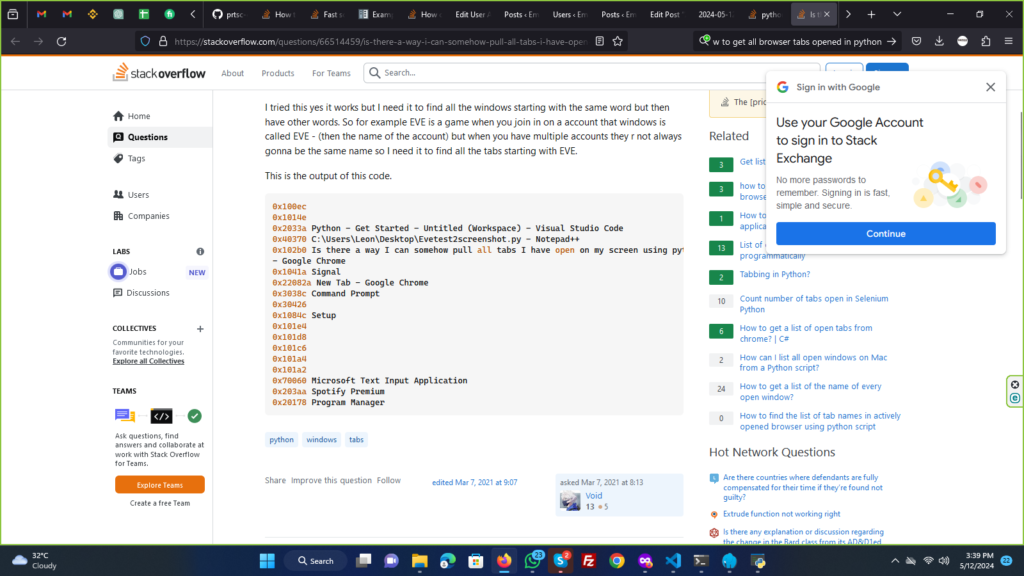Open Visual Studio Code from the taskbar
This screenshot has height=576, width=1024.
click(x=673, y=561)
